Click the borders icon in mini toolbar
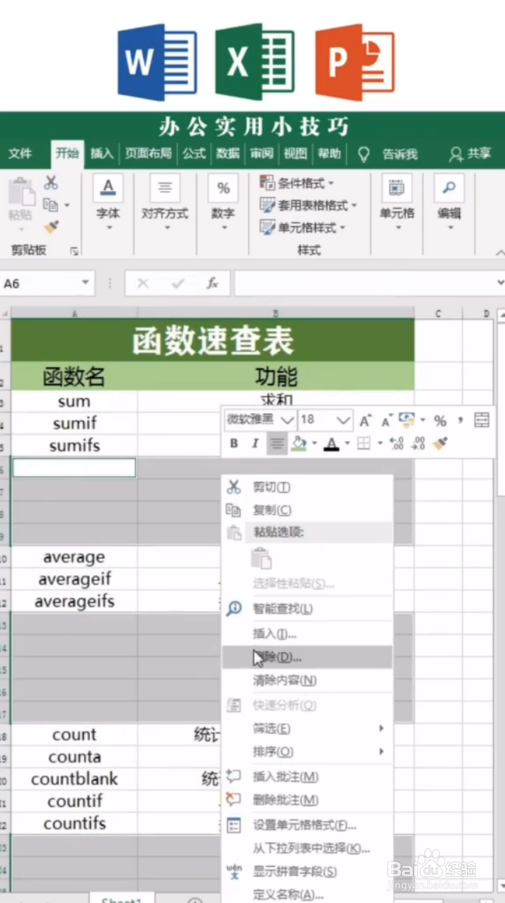505x903 pixels. [364, 443]
